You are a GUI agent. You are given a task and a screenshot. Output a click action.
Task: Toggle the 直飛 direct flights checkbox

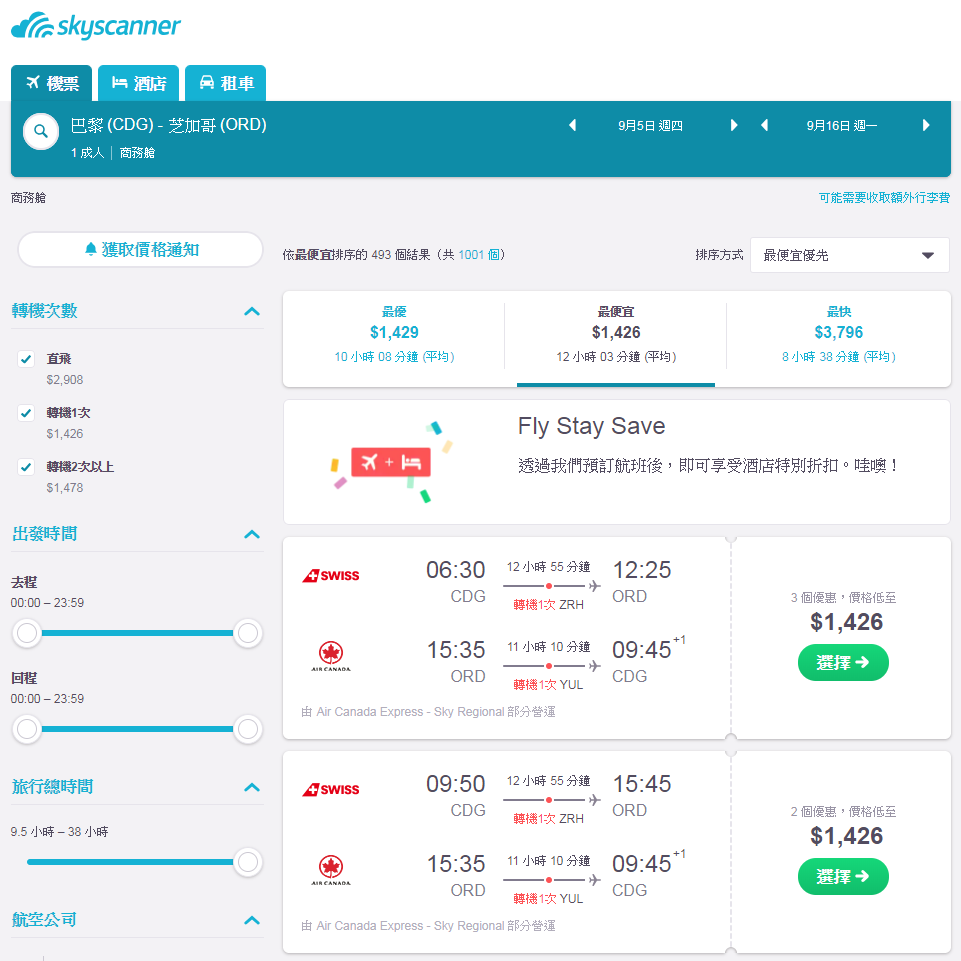26,359
